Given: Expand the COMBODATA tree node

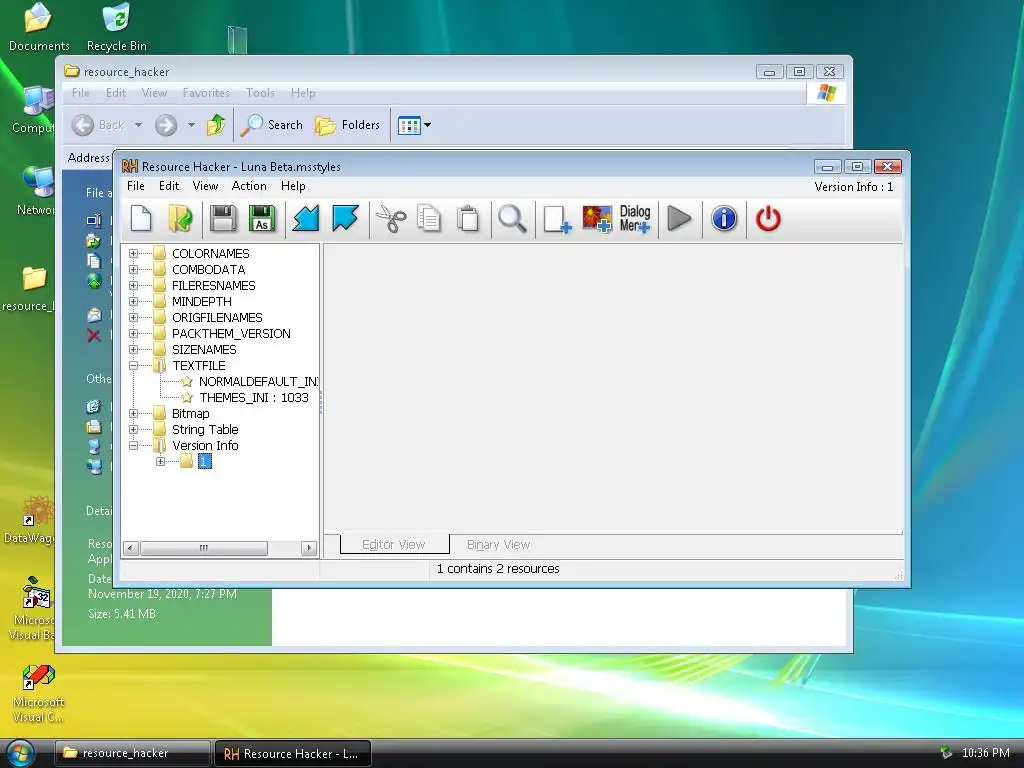Looking at the screenshot, I should point(133,269).
